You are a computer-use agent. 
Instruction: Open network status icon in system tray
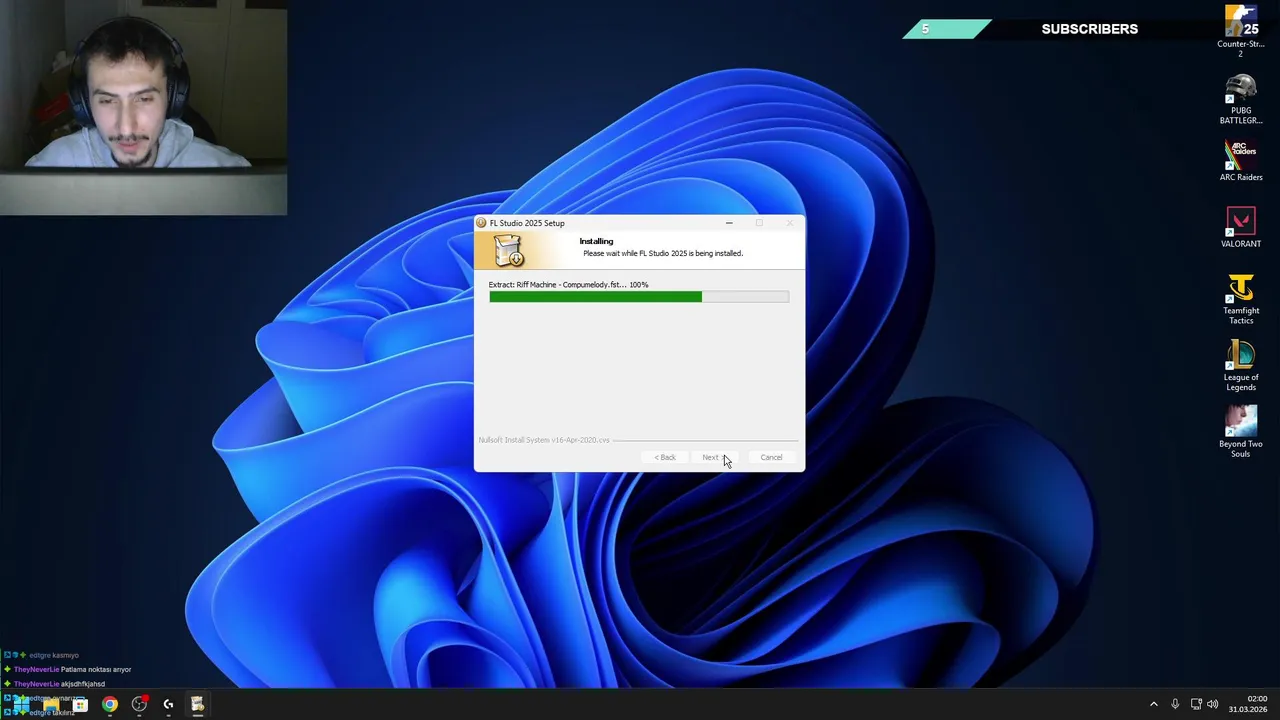click(x=1196, y=704)
